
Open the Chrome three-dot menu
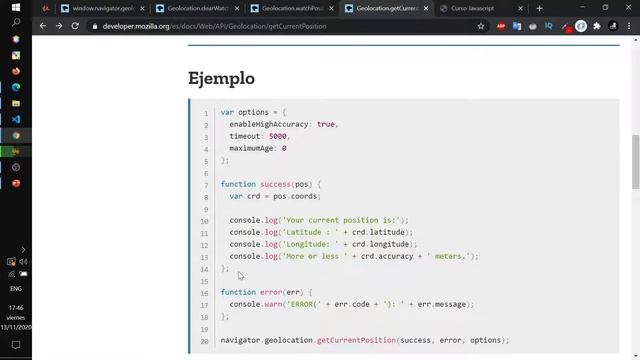(x=629, y=26)
